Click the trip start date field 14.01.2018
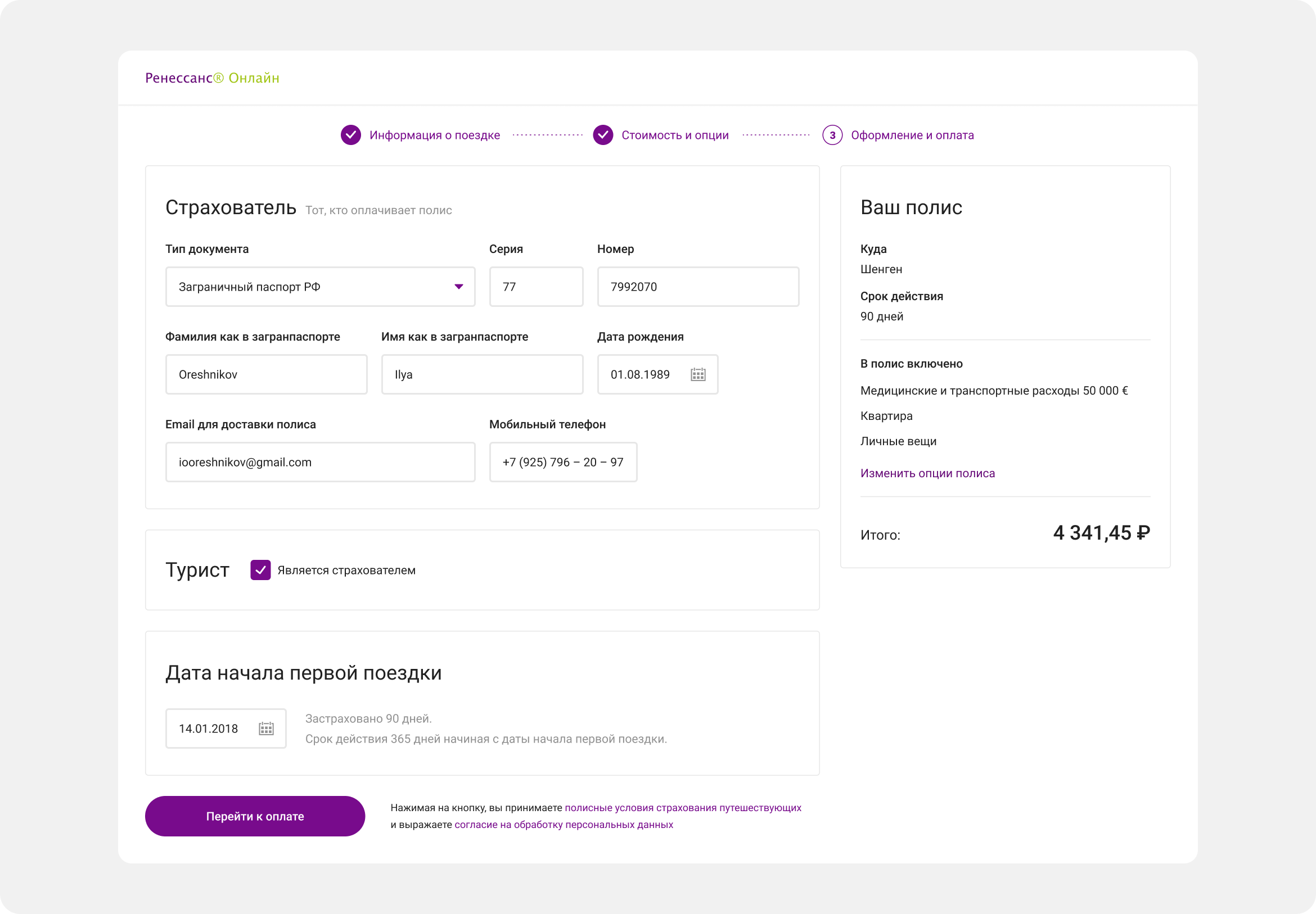This screenshot has width=1316, height=914. pos(226,729)
